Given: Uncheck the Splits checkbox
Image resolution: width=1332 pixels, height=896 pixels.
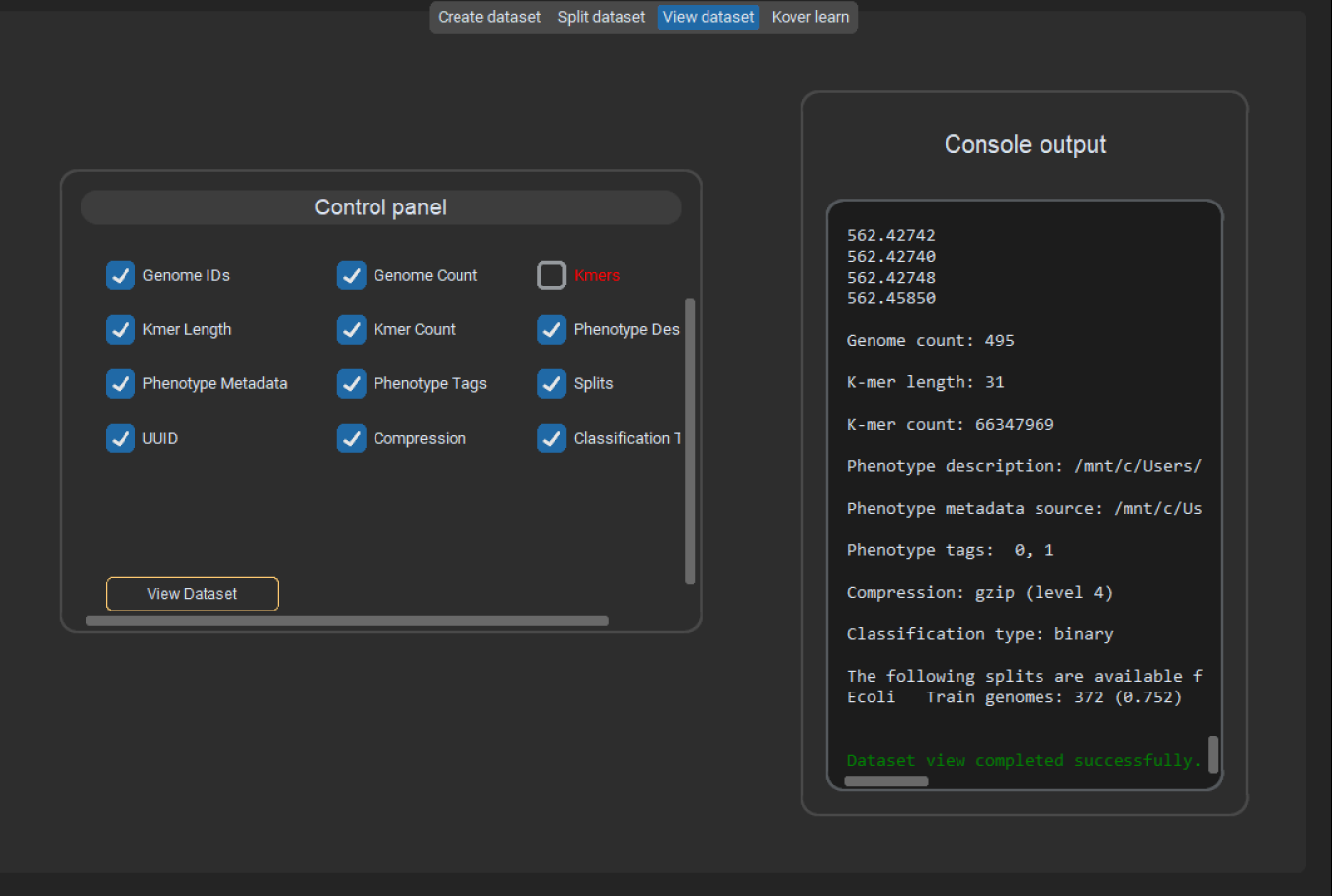Looking at the screenshot, I should pos(551,384).
